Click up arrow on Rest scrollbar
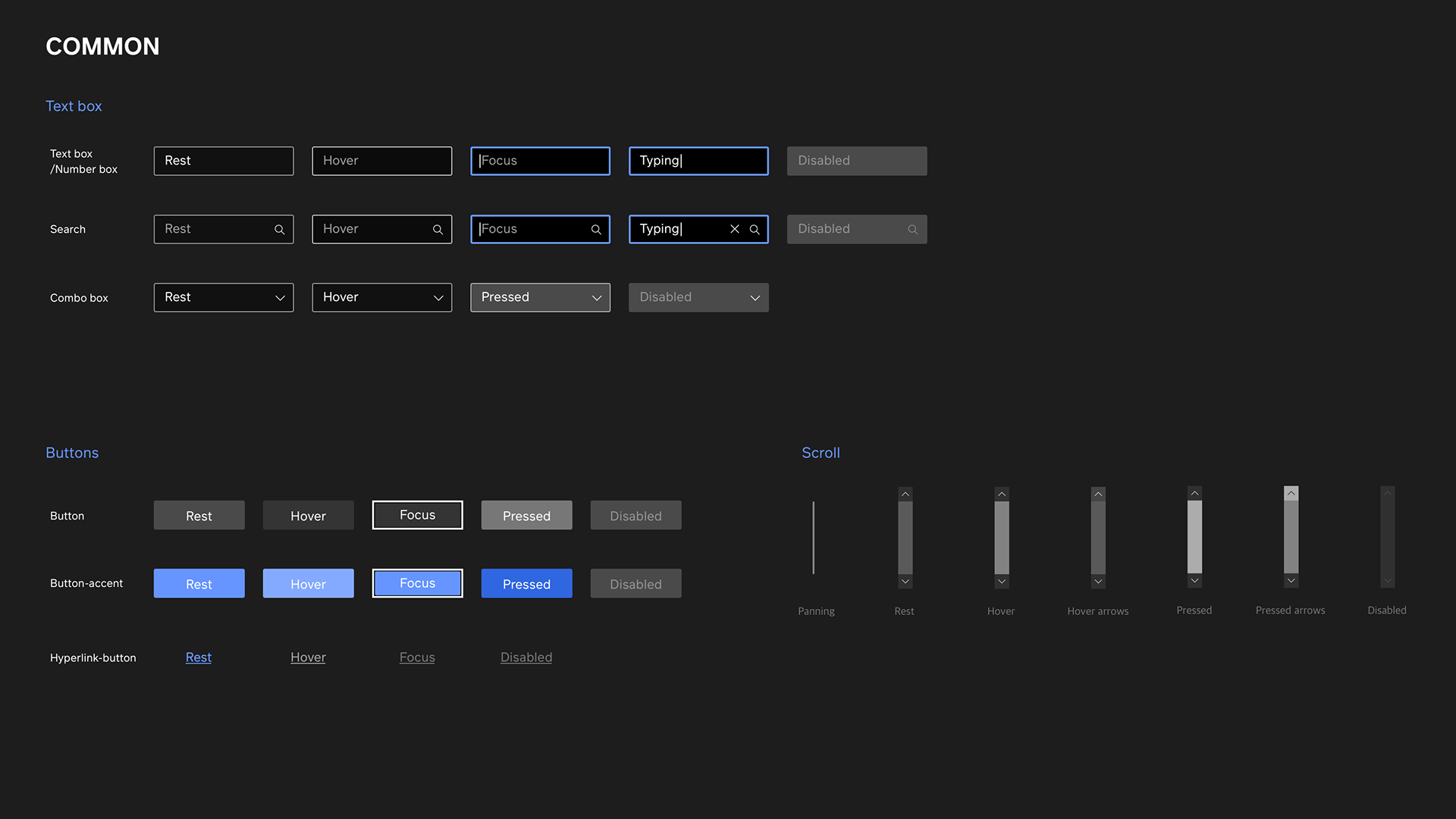1456x819 pixels. [x=905, y=494]
